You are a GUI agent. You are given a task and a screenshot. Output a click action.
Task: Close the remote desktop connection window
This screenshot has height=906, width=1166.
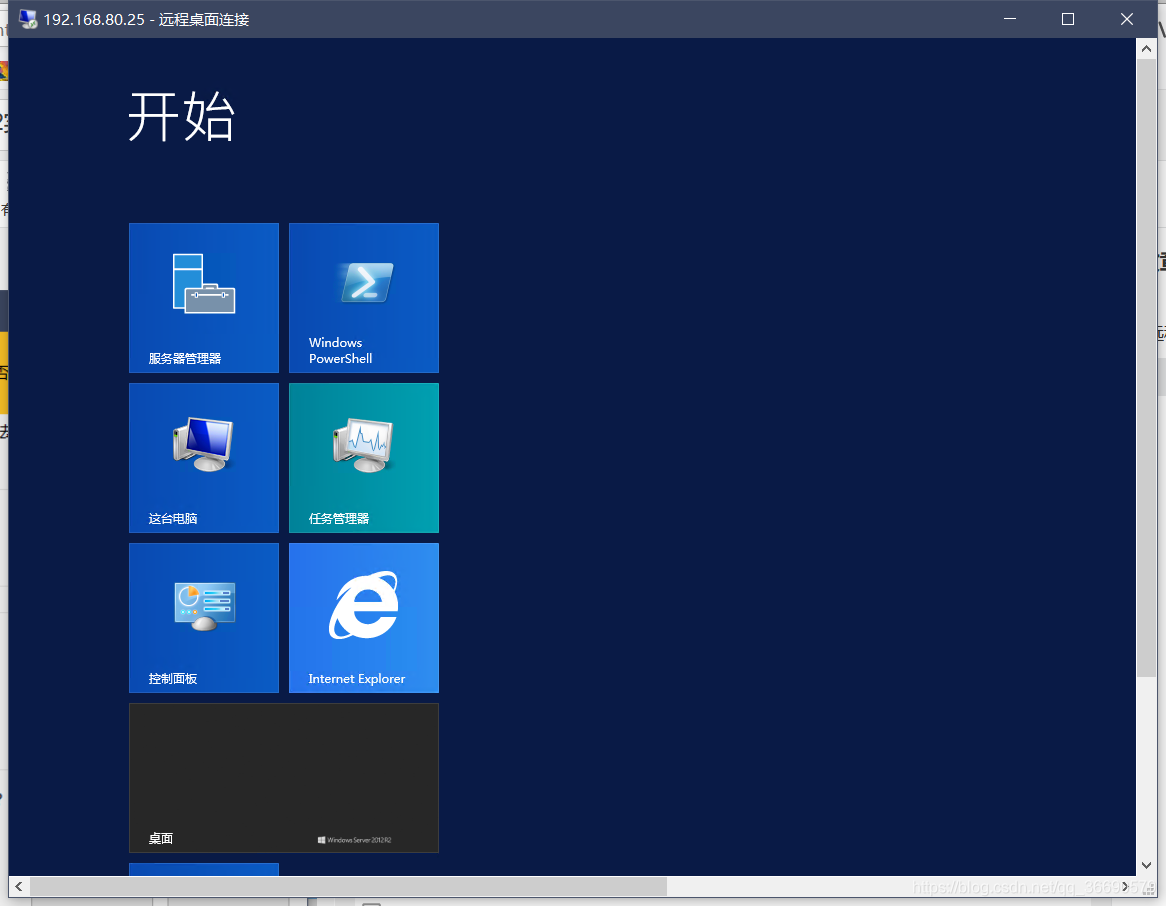[1127, 19]
